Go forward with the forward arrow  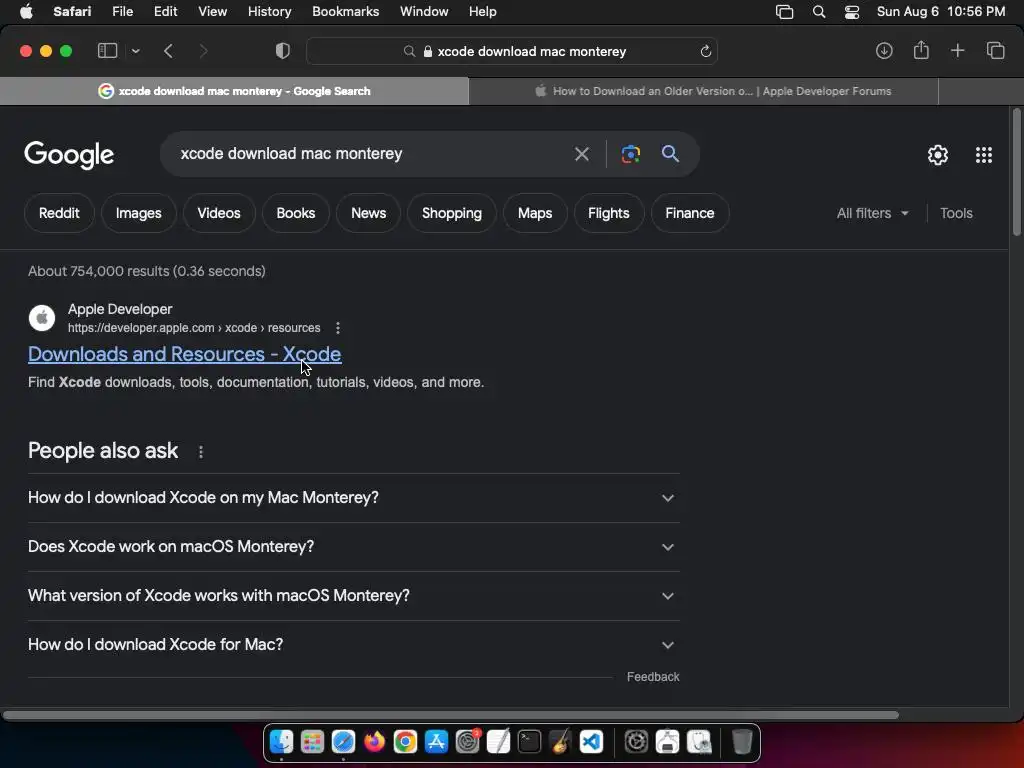click(x=203, y=51)
